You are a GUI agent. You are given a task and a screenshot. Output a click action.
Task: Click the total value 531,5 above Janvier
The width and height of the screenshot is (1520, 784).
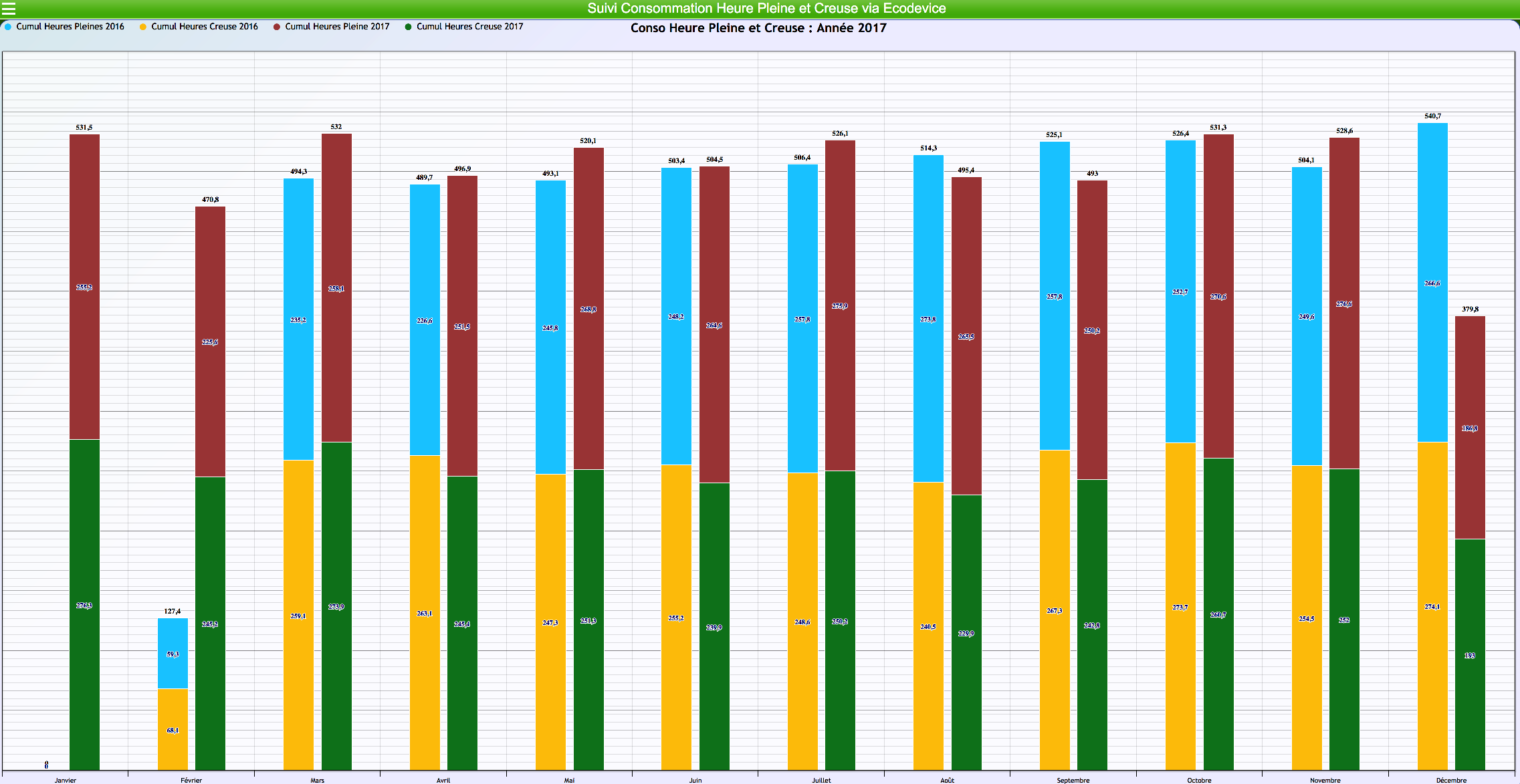point(84,127)
